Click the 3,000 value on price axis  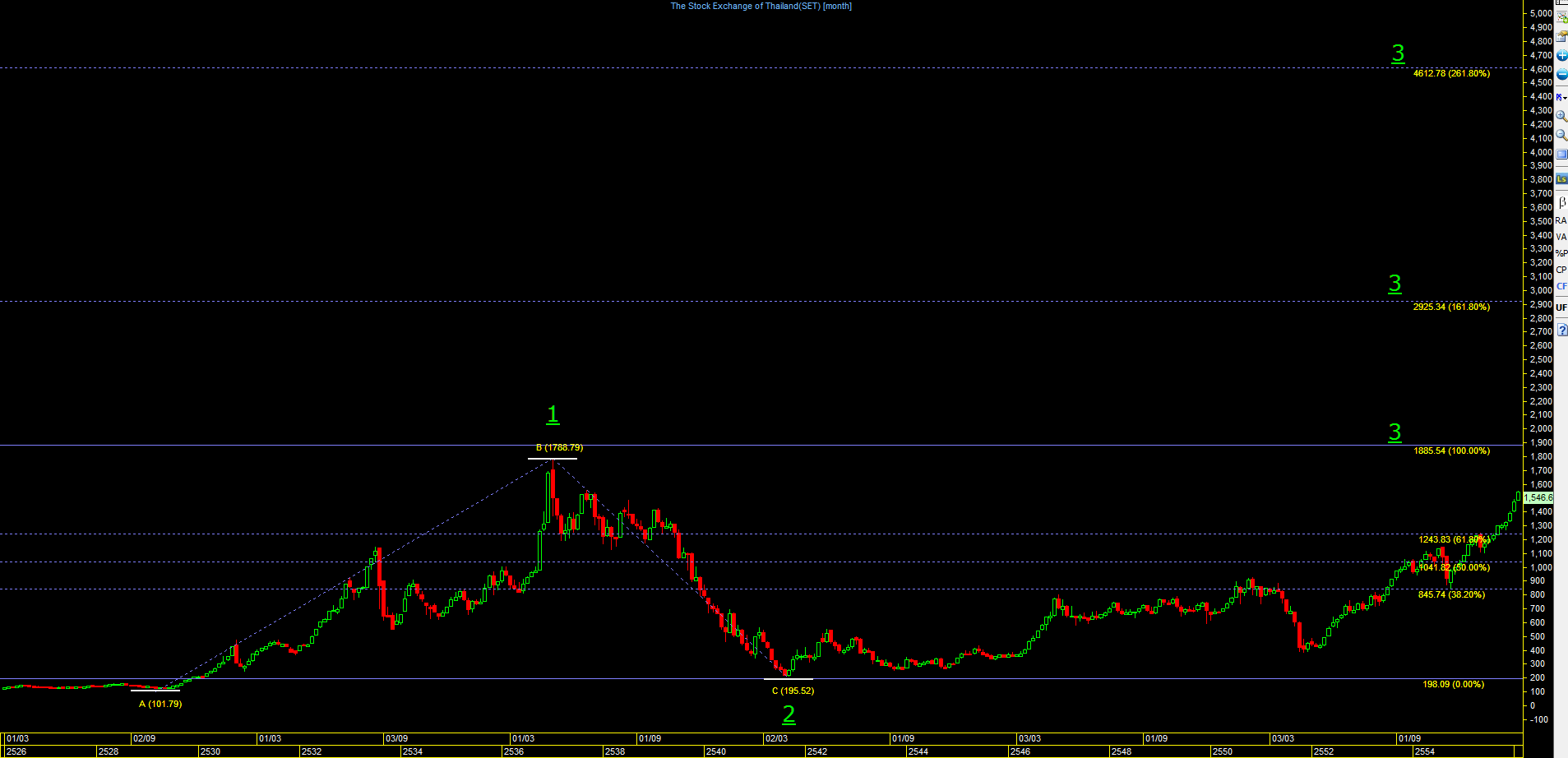pos(1541,290)
